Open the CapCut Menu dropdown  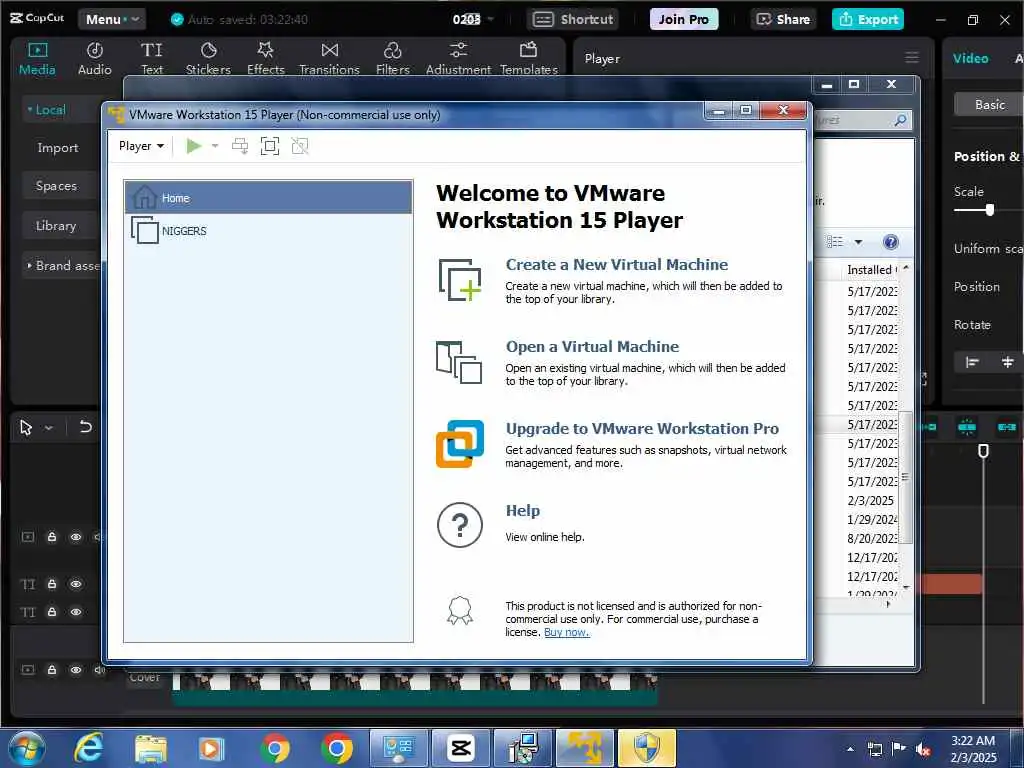point(112,19)
